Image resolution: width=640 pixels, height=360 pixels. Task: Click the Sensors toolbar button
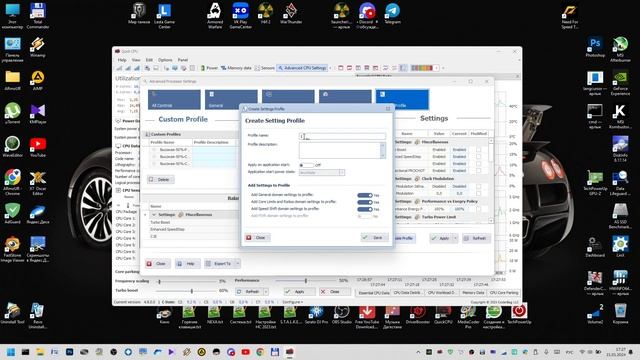264,68
